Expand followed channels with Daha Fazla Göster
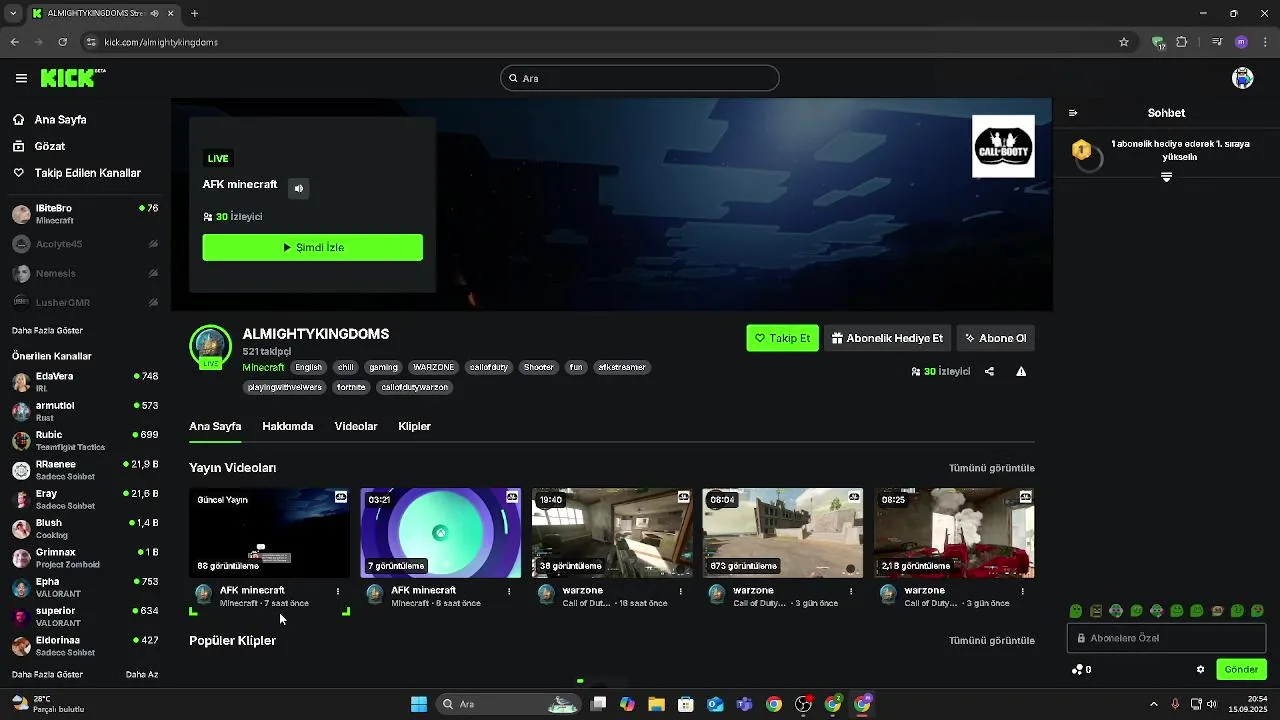Viewport: 1280px width, 720px height. point(47,330)
